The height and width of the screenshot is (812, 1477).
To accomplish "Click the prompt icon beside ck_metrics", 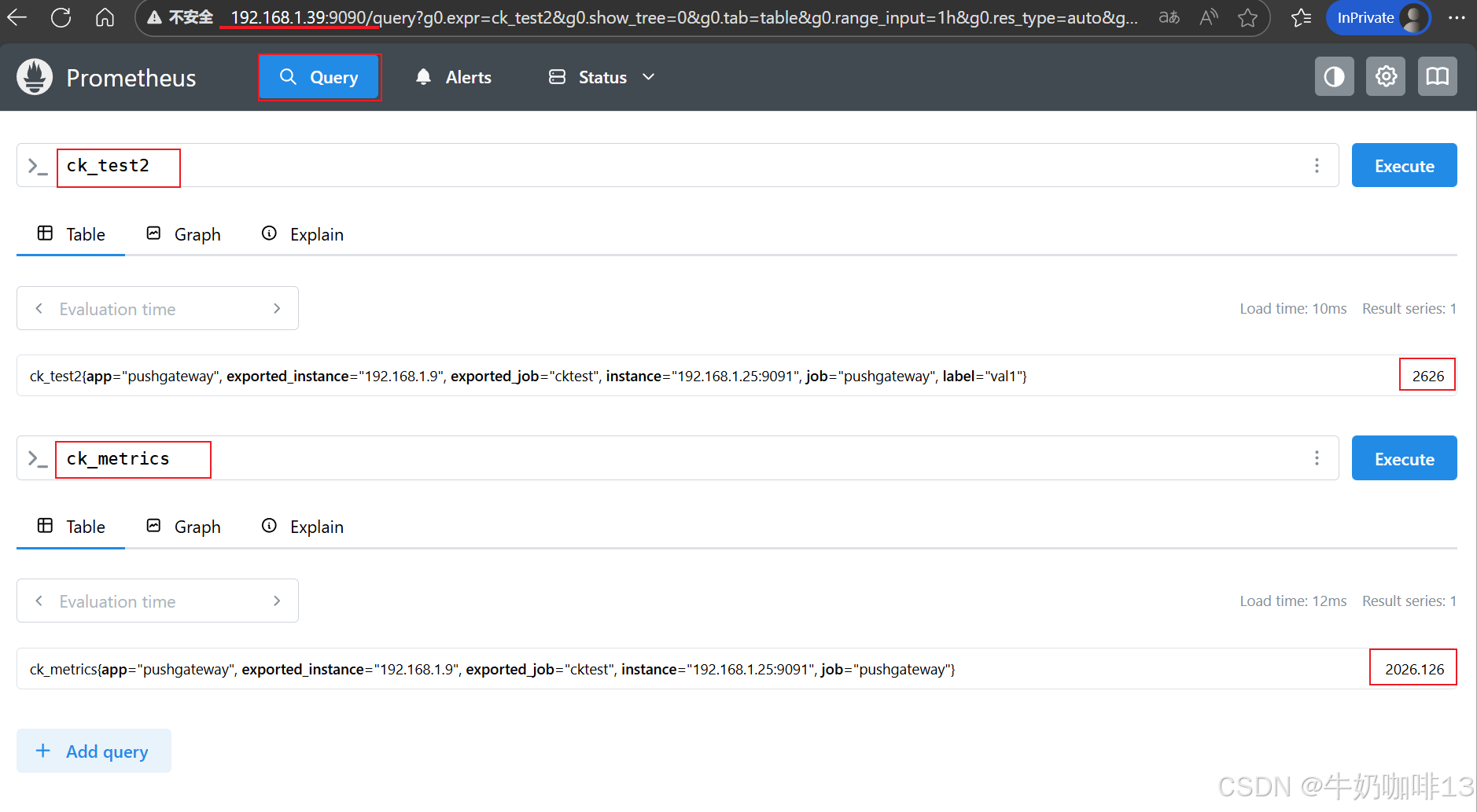I will tap(38, 458).
